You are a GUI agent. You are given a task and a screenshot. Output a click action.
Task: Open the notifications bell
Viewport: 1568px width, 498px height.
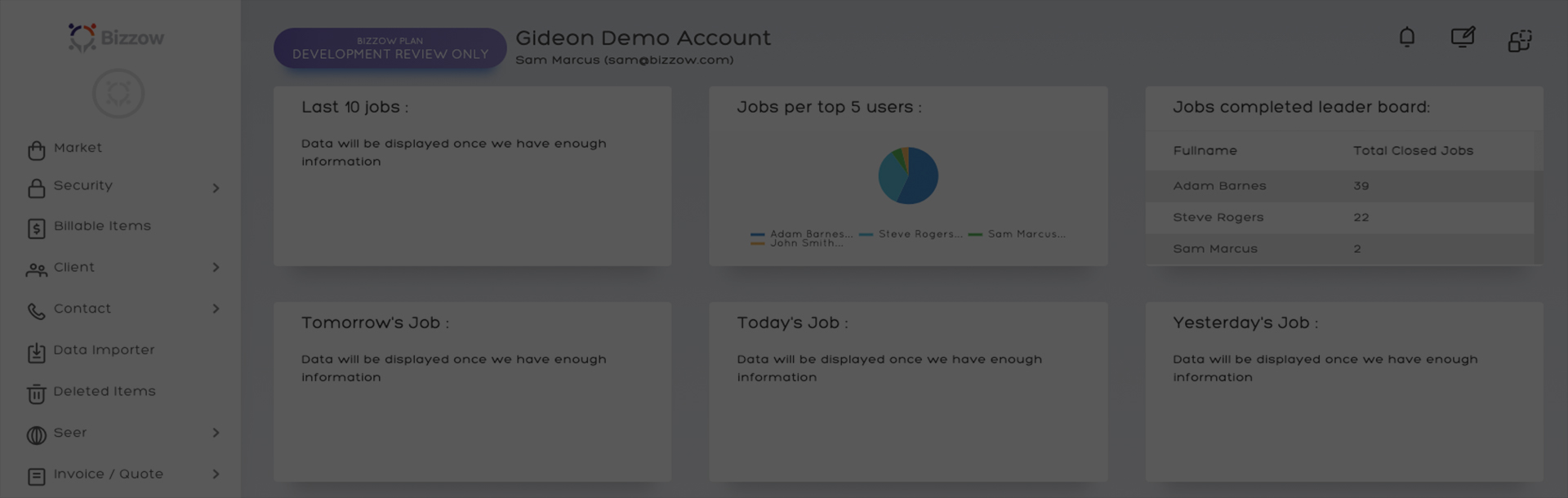(1406, 38)
